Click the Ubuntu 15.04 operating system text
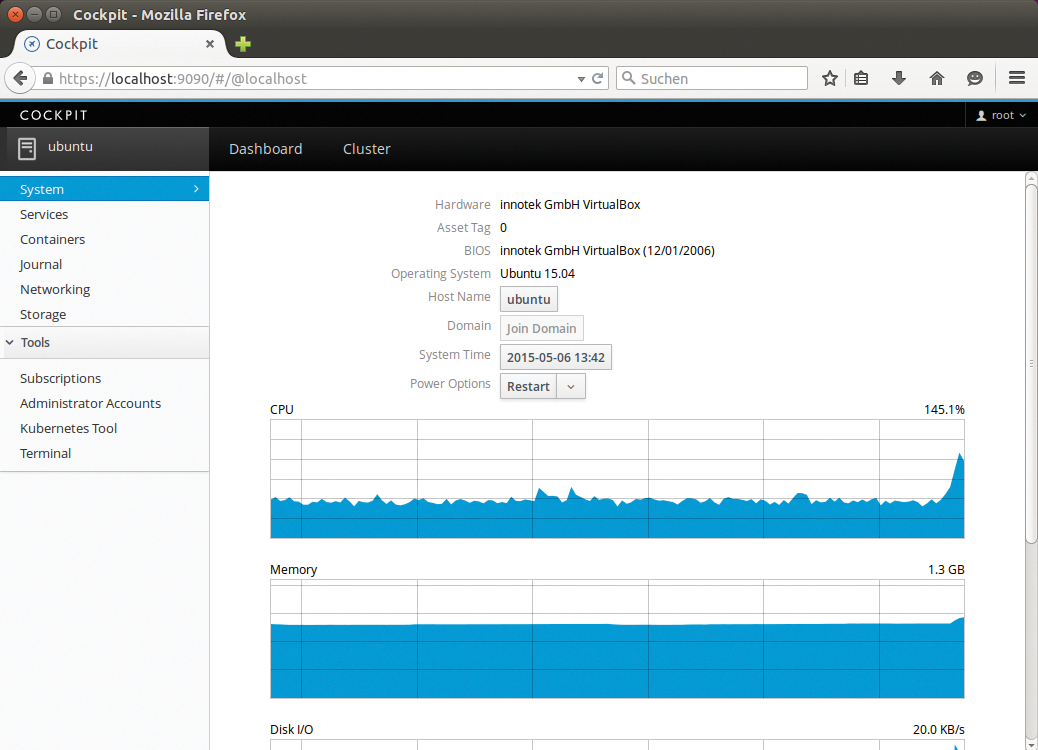 point(537,273)
